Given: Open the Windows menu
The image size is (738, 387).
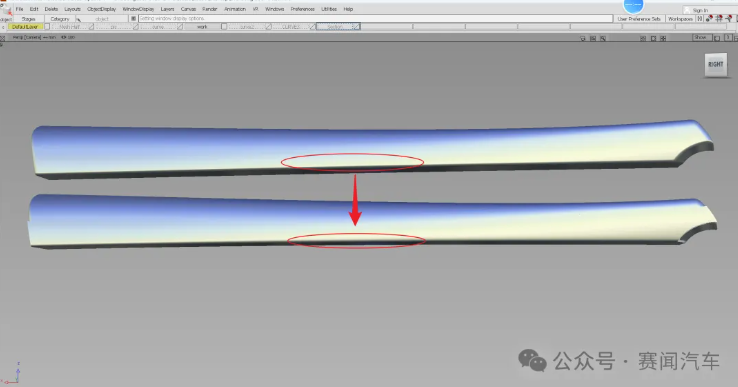Looking at the screenshot, I should point(274,9).
